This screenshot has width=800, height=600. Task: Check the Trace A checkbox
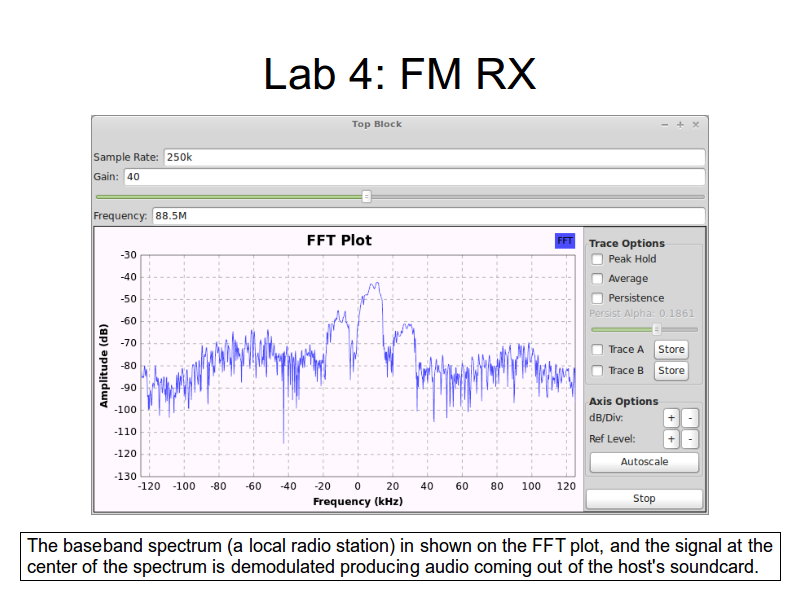pos(597,350)
